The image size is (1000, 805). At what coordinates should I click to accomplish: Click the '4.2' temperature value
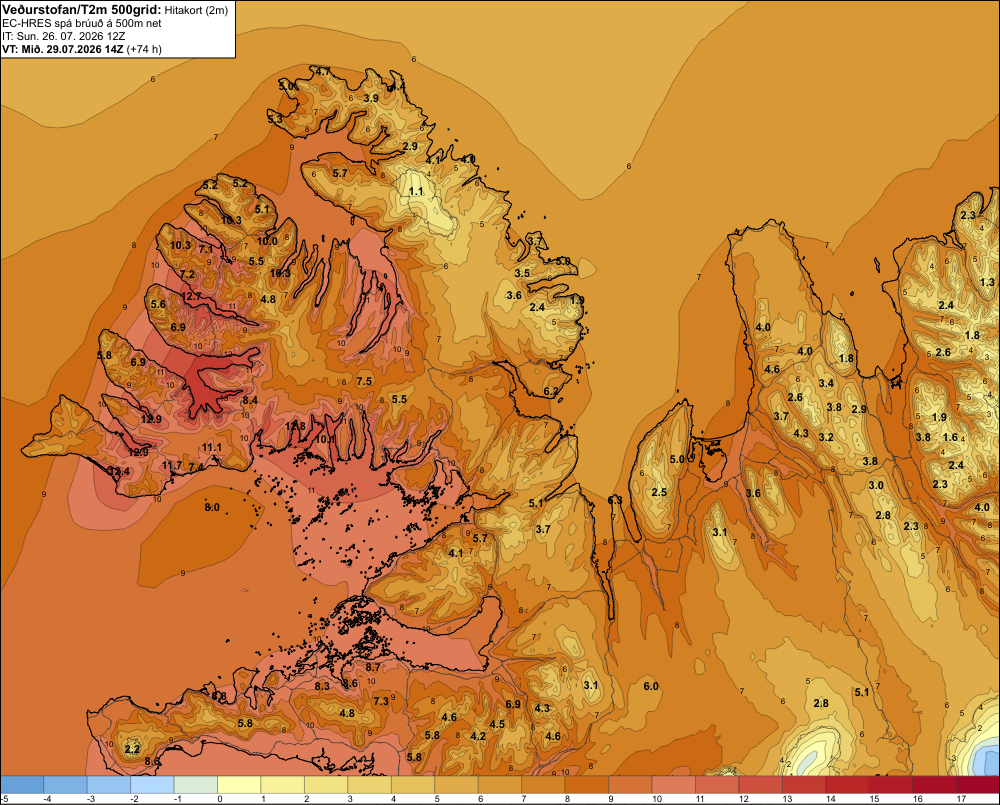(478, 736)
